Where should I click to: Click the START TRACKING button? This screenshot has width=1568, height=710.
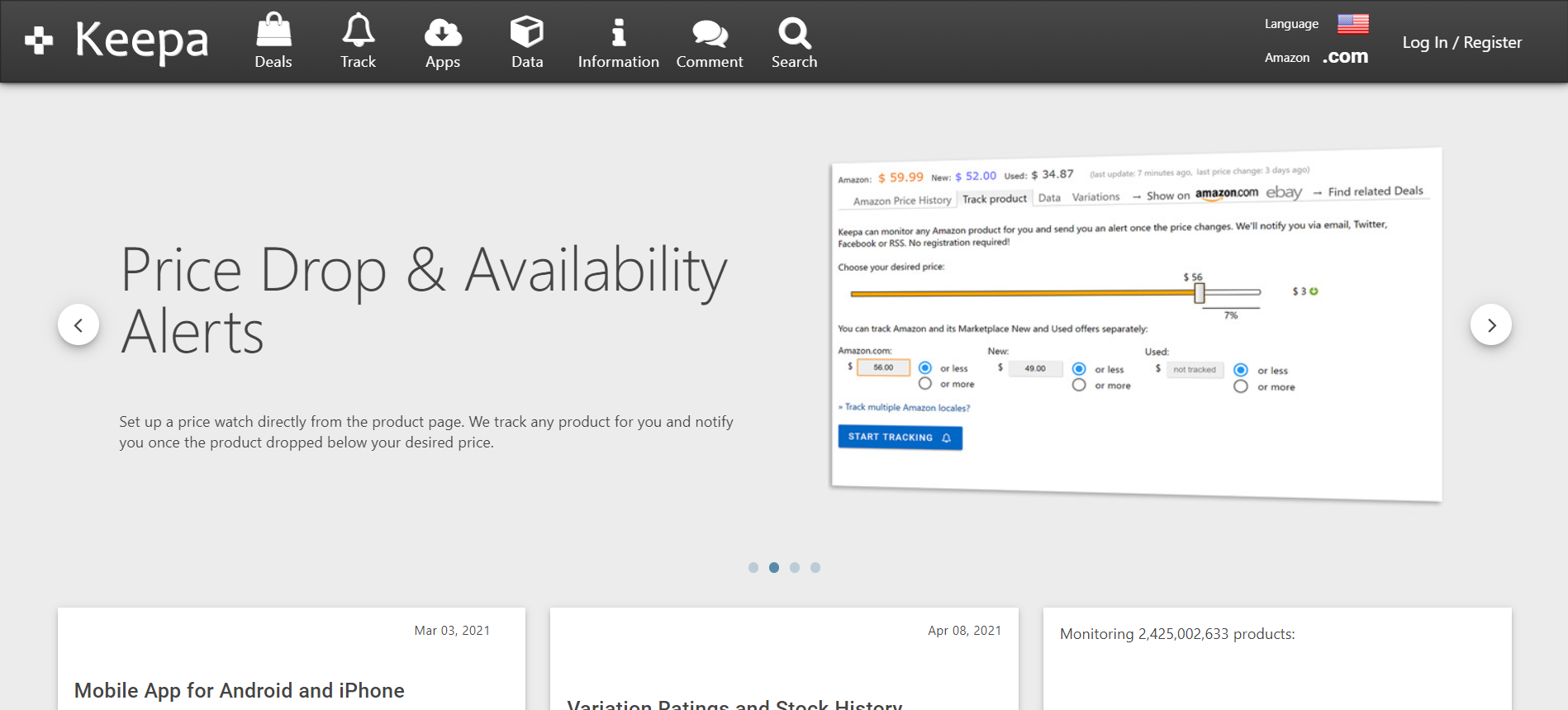[900, 438]
